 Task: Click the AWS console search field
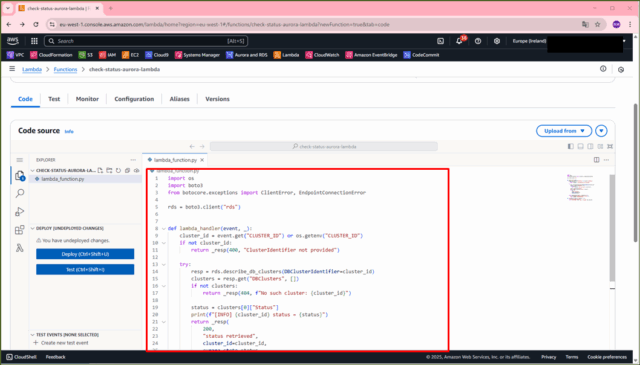(x=146, y=41)
